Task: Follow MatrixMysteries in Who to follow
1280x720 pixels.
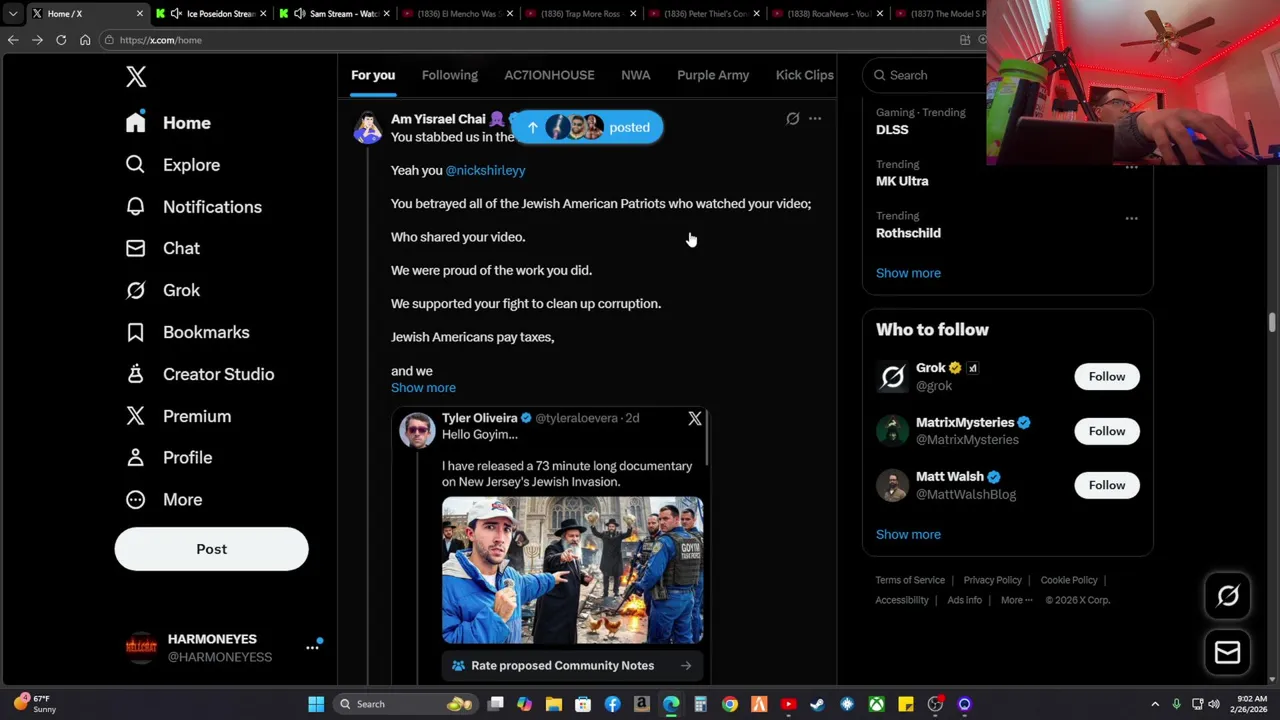Action: [x=1107, y=431]
